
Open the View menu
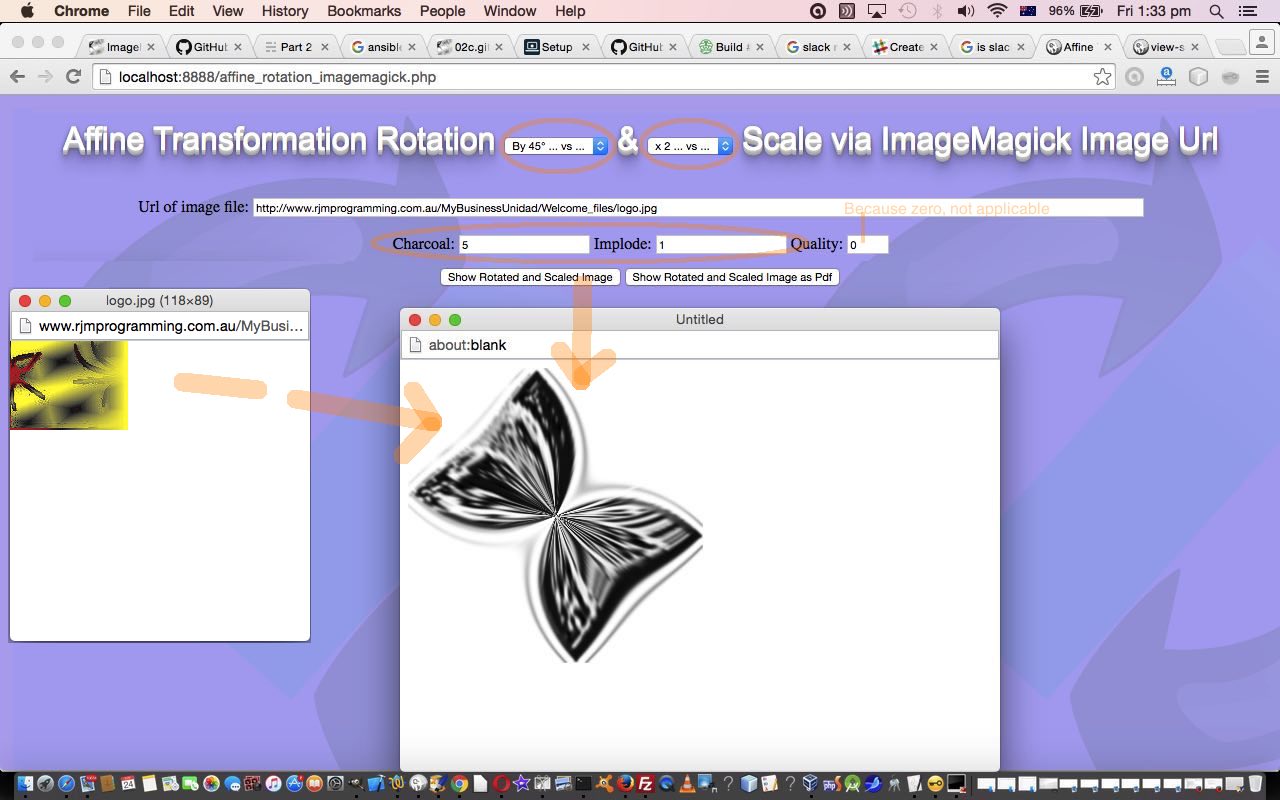(228, 11)
